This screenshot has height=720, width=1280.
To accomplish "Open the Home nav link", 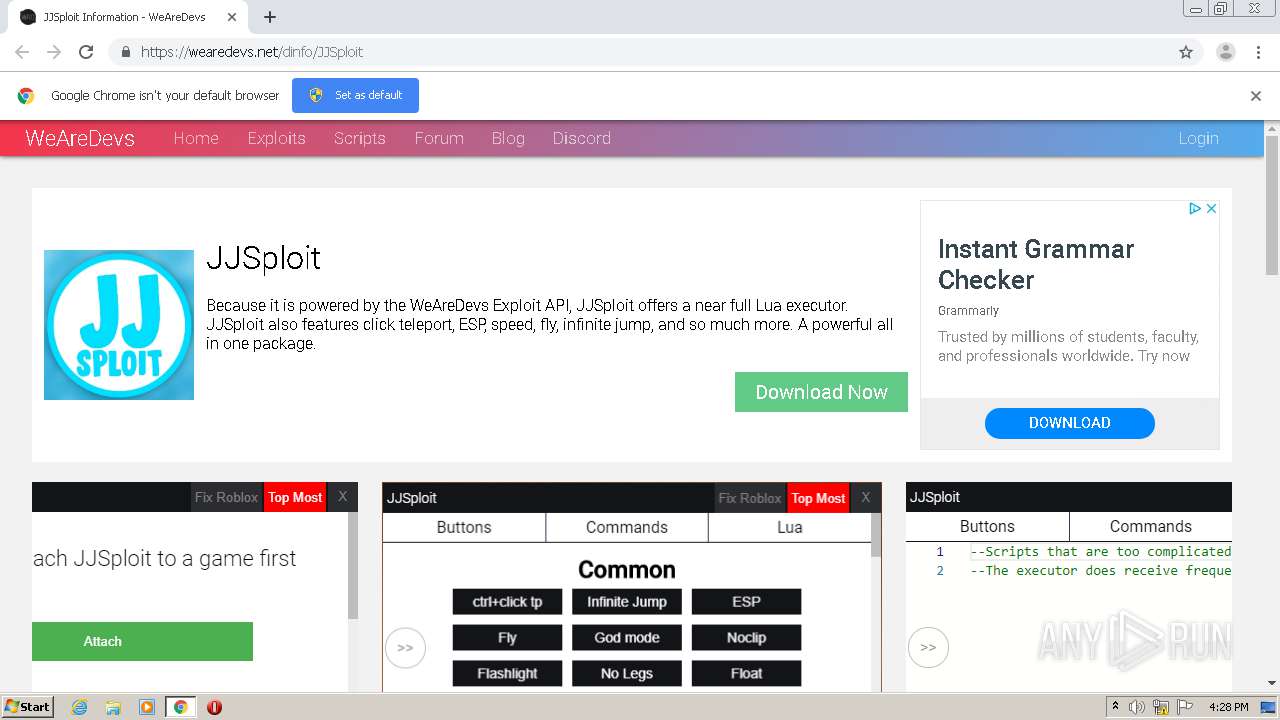I will (x=196, y=138).
